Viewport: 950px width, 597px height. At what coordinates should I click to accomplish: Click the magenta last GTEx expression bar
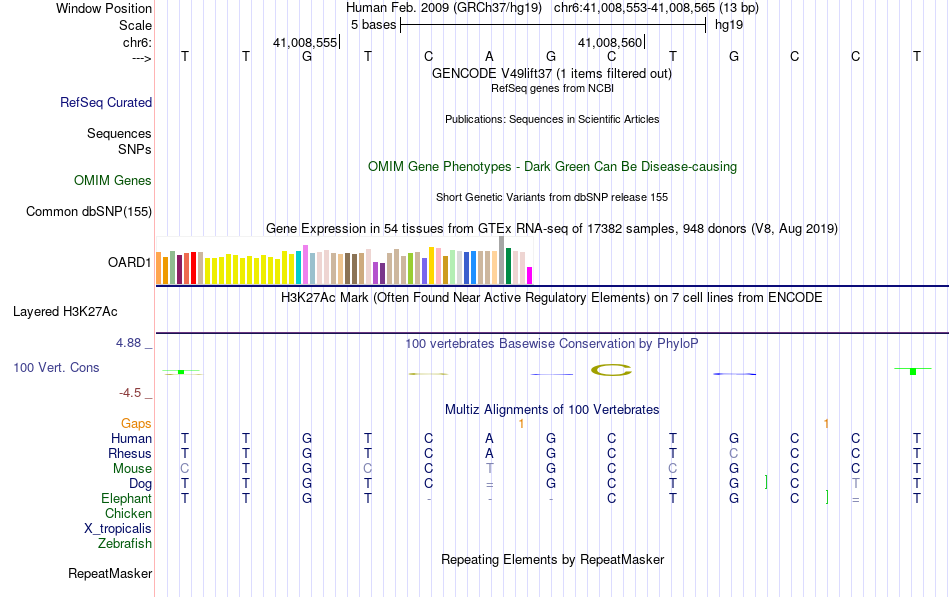(530, 275)
